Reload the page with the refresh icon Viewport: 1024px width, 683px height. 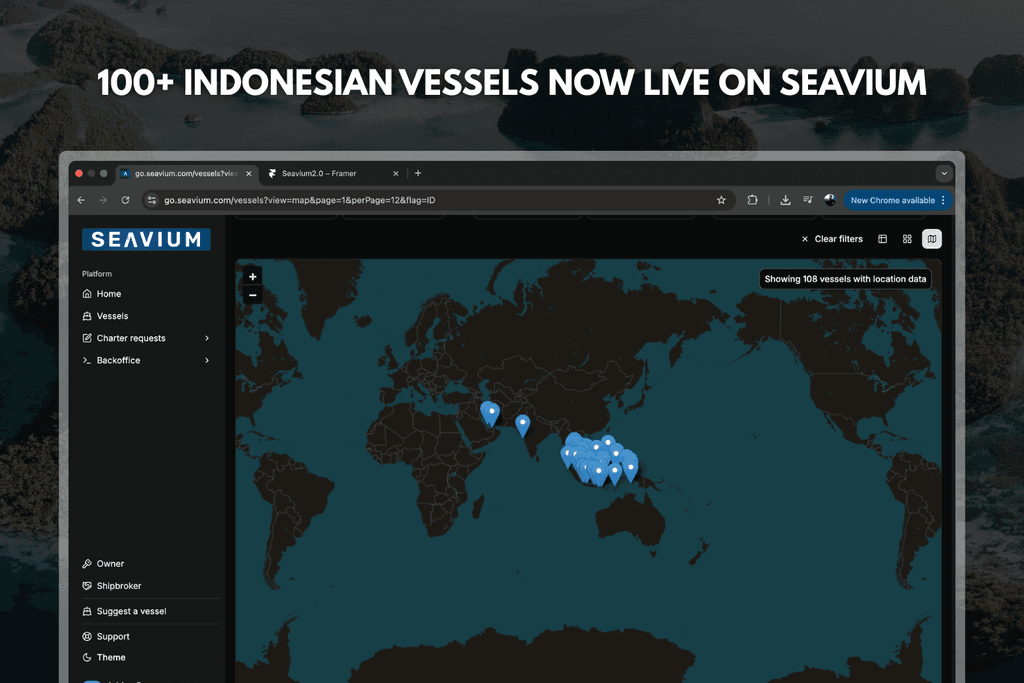(124, 200)
